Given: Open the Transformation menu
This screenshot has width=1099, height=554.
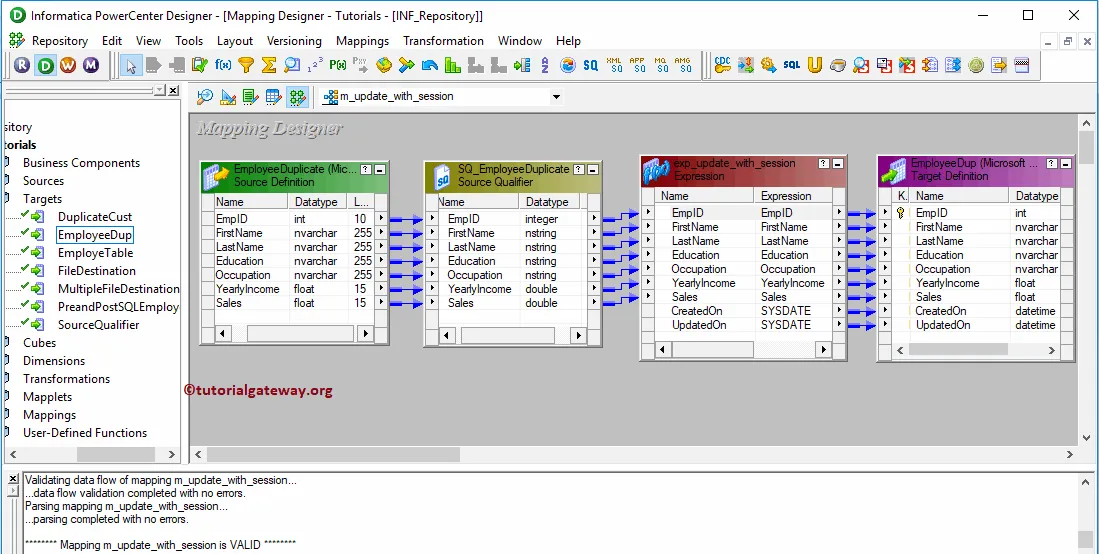Looking at the screenshot, I should point(443,41).
